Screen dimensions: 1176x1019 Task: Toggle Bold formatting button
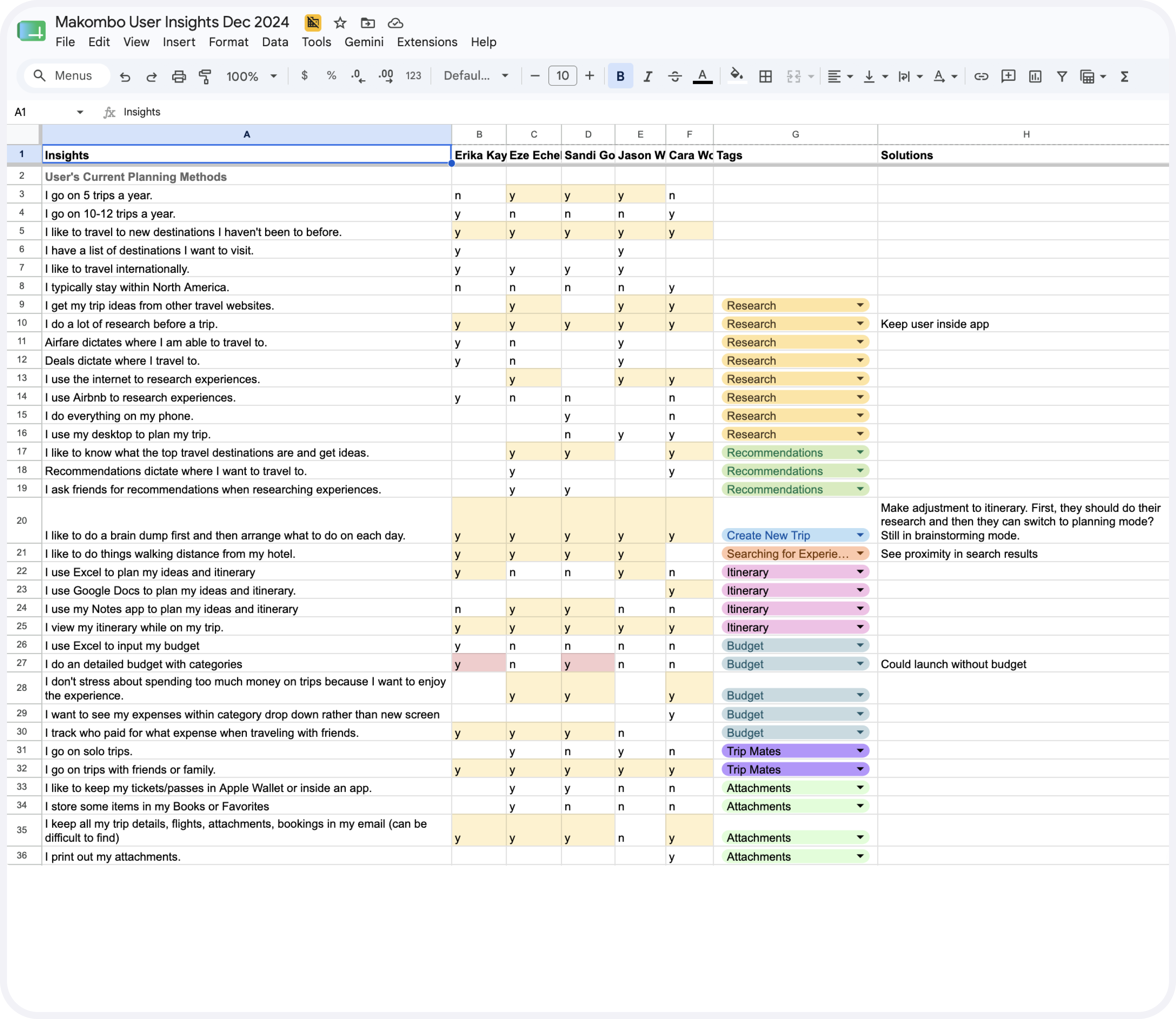620,76
